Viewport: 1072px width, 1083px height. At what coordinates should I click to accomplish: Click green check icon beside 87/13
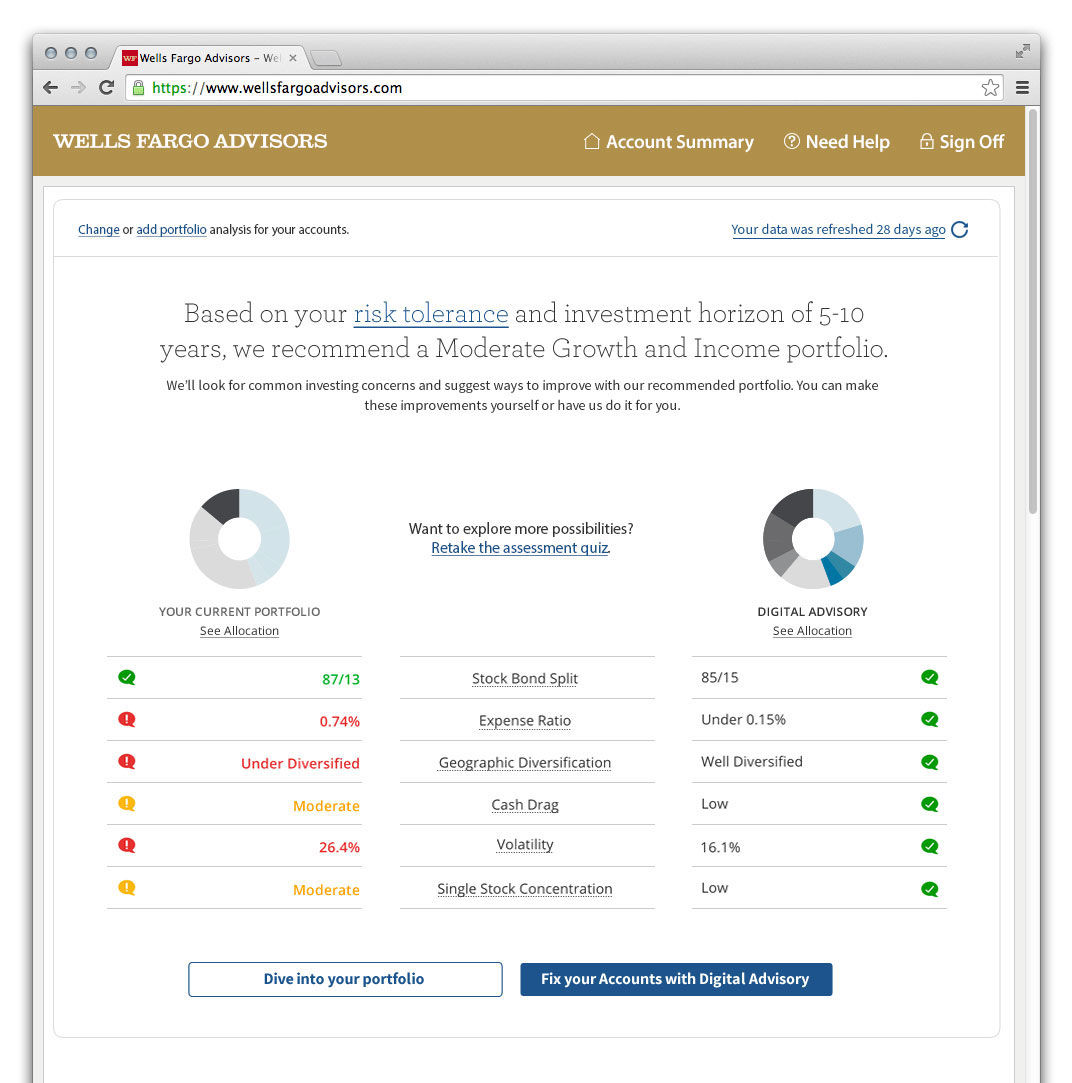126,677
